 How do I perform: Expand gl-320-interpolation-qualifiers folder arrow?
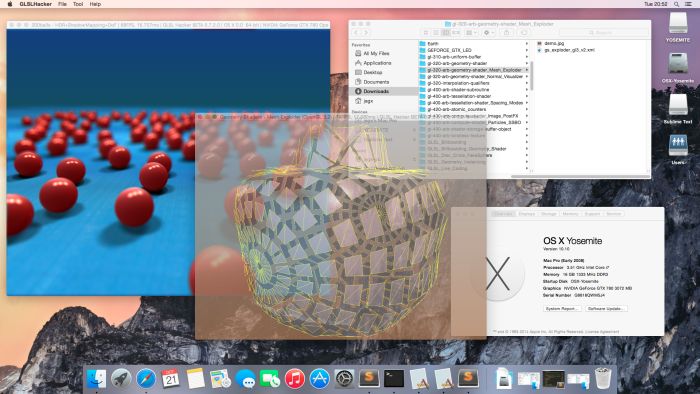pos(526,83)
